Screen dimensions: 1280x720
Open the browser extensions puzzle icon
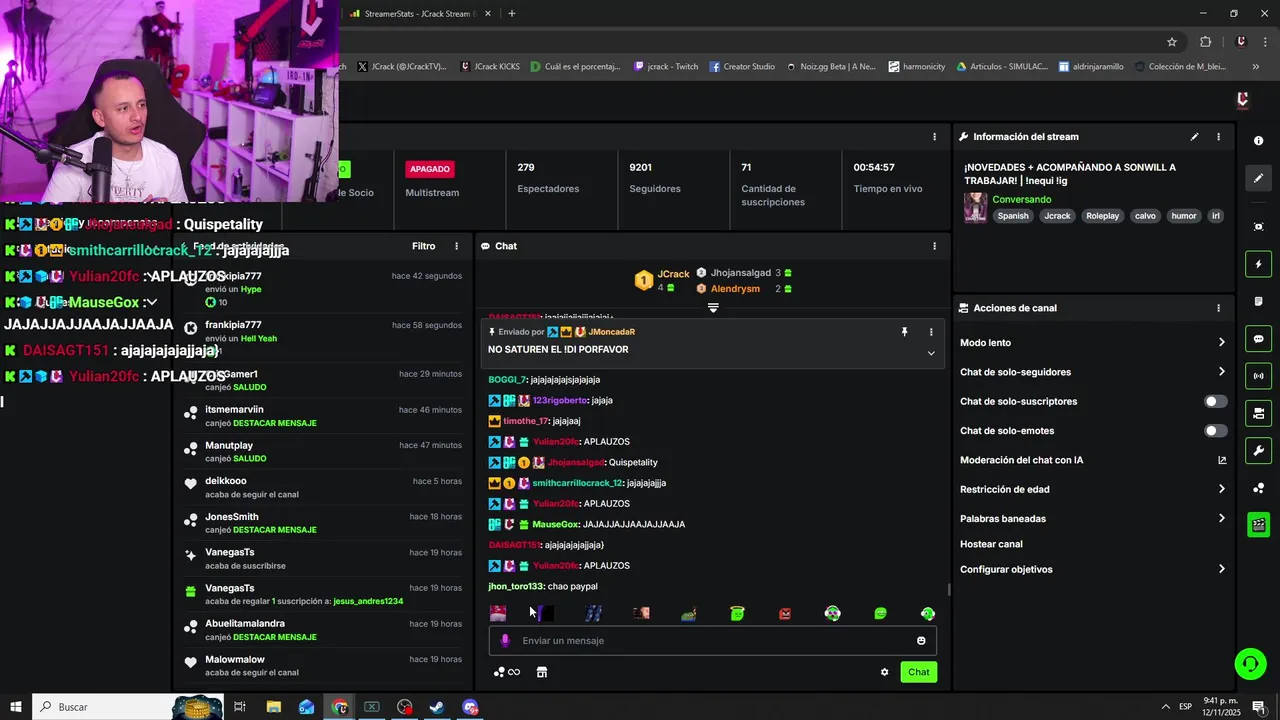[1205, 41]
